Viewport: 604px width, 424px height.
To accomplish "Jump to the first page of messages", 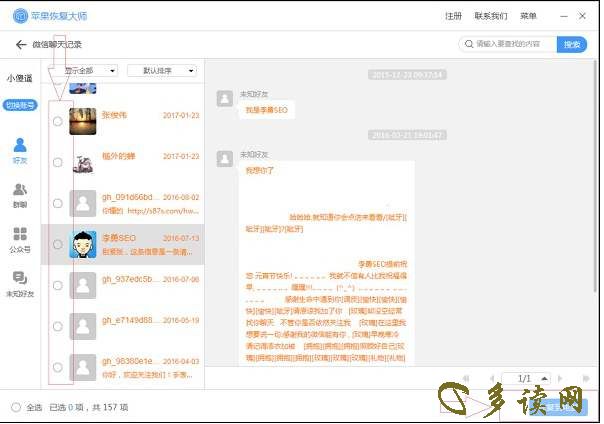I will [x=466, y=379].
